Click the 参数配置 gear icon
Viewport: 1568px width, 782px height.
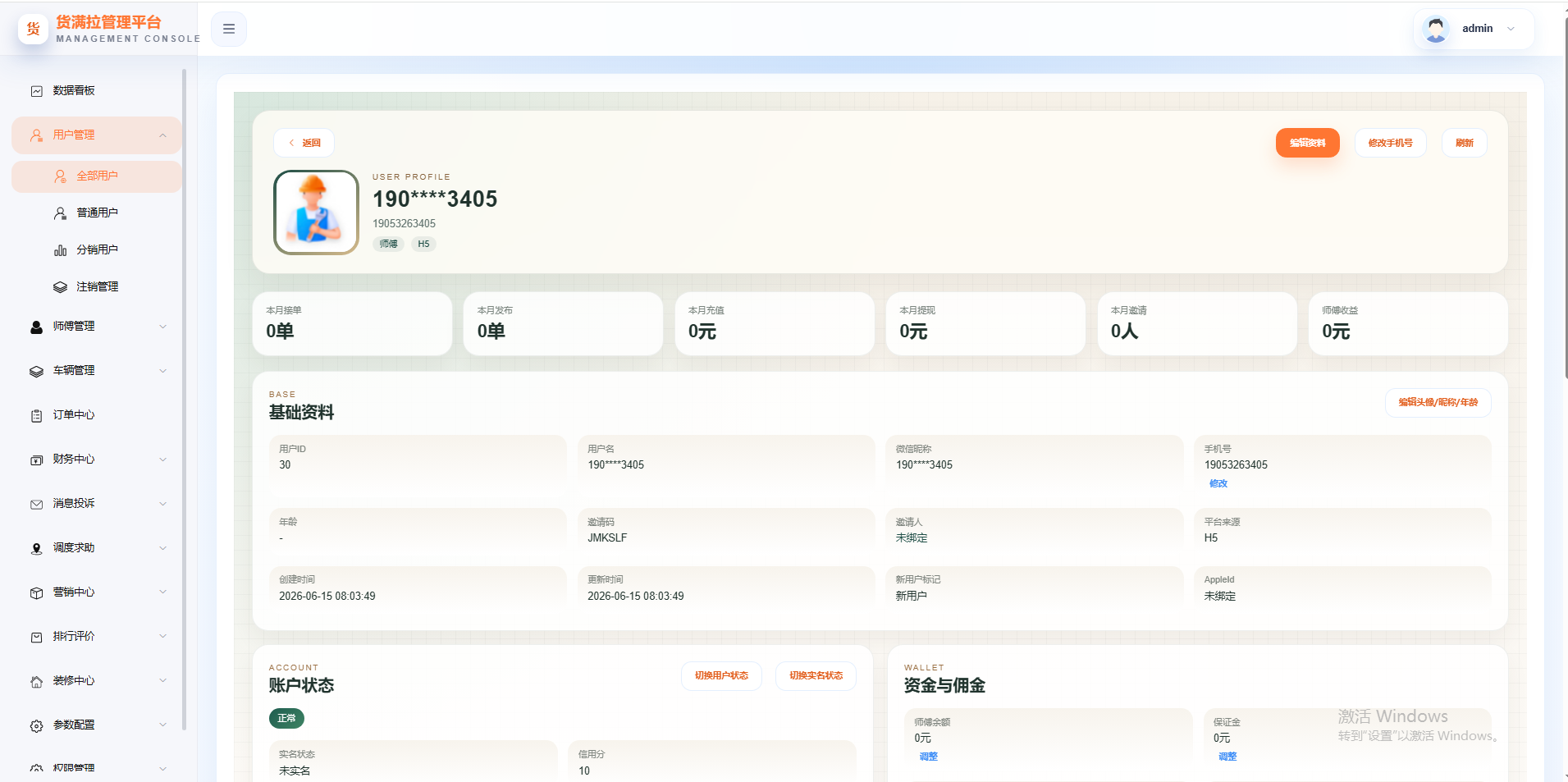pos(36,726)
